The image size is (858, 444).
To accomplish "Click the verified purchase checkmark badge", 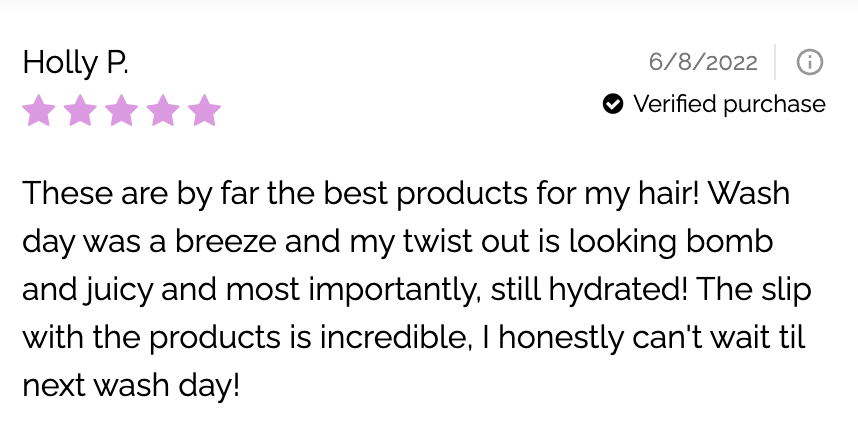I will pyautogui.click(x=613, y=104).
